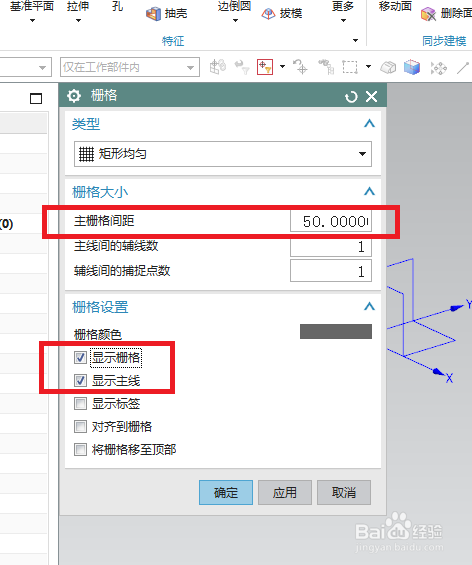
Task: Collapse the 类型 section
Action: click(x=369, y=124)
